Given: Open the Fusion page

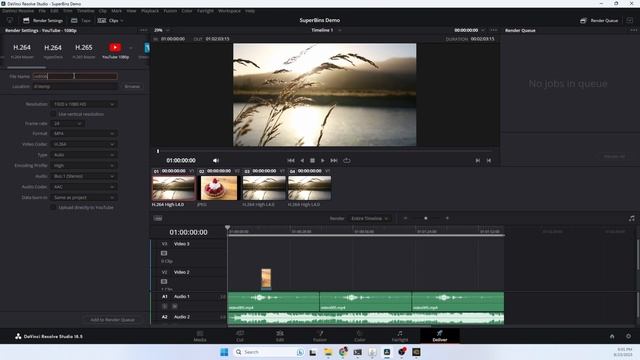Looking at the screenshot, I should coord(320,336).
